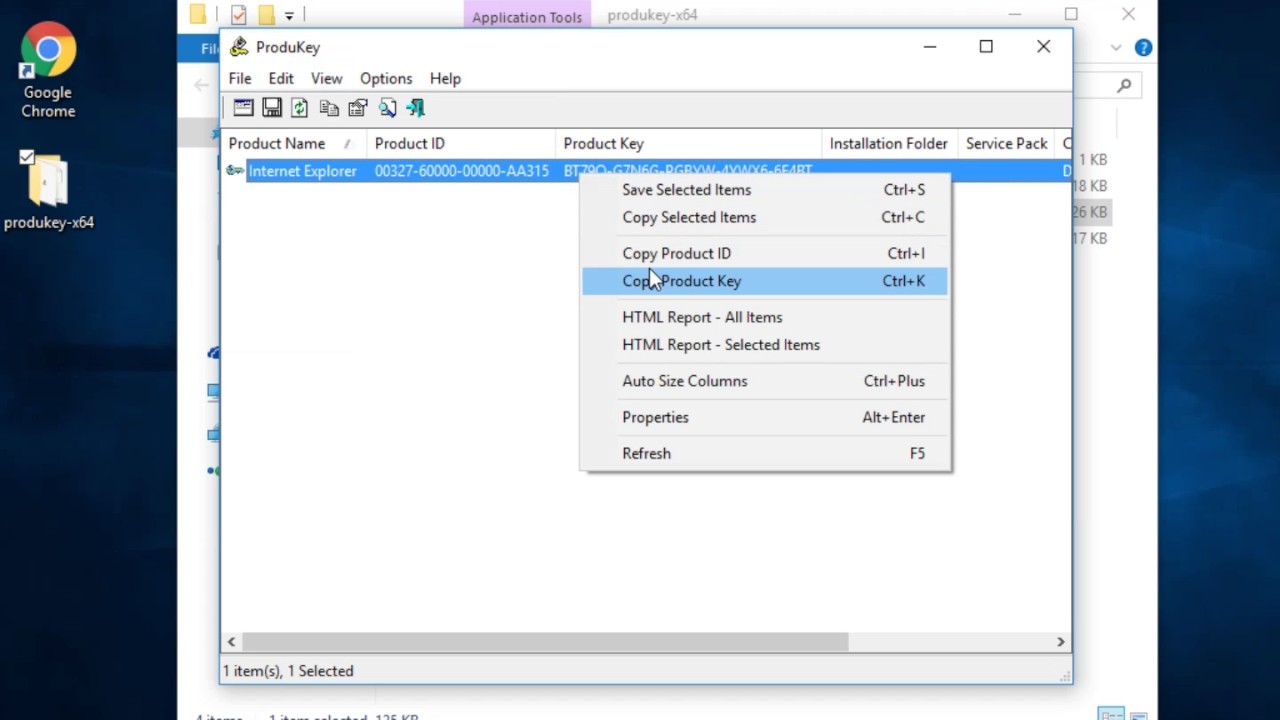Open the View menu in ProduKey
This screenshot has width=1280, height=720.
click(326, 78)
